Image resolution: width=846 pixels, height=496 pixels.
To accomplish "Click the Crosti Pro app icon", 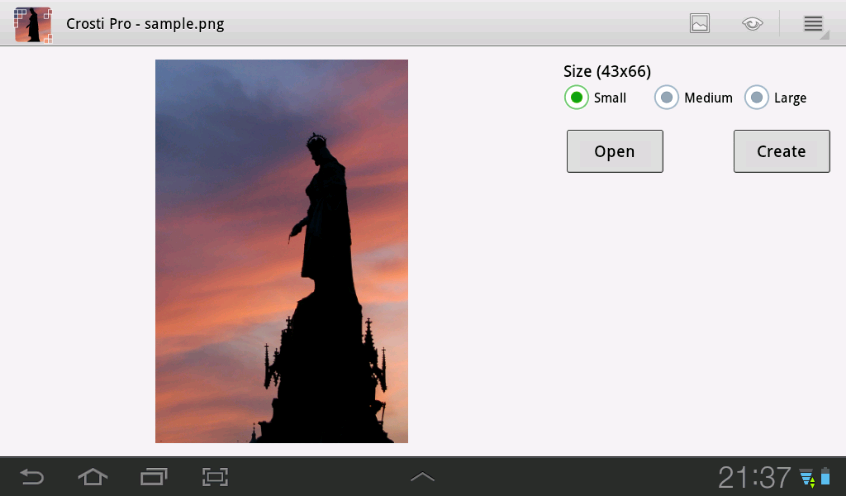I will coord(33,24).
